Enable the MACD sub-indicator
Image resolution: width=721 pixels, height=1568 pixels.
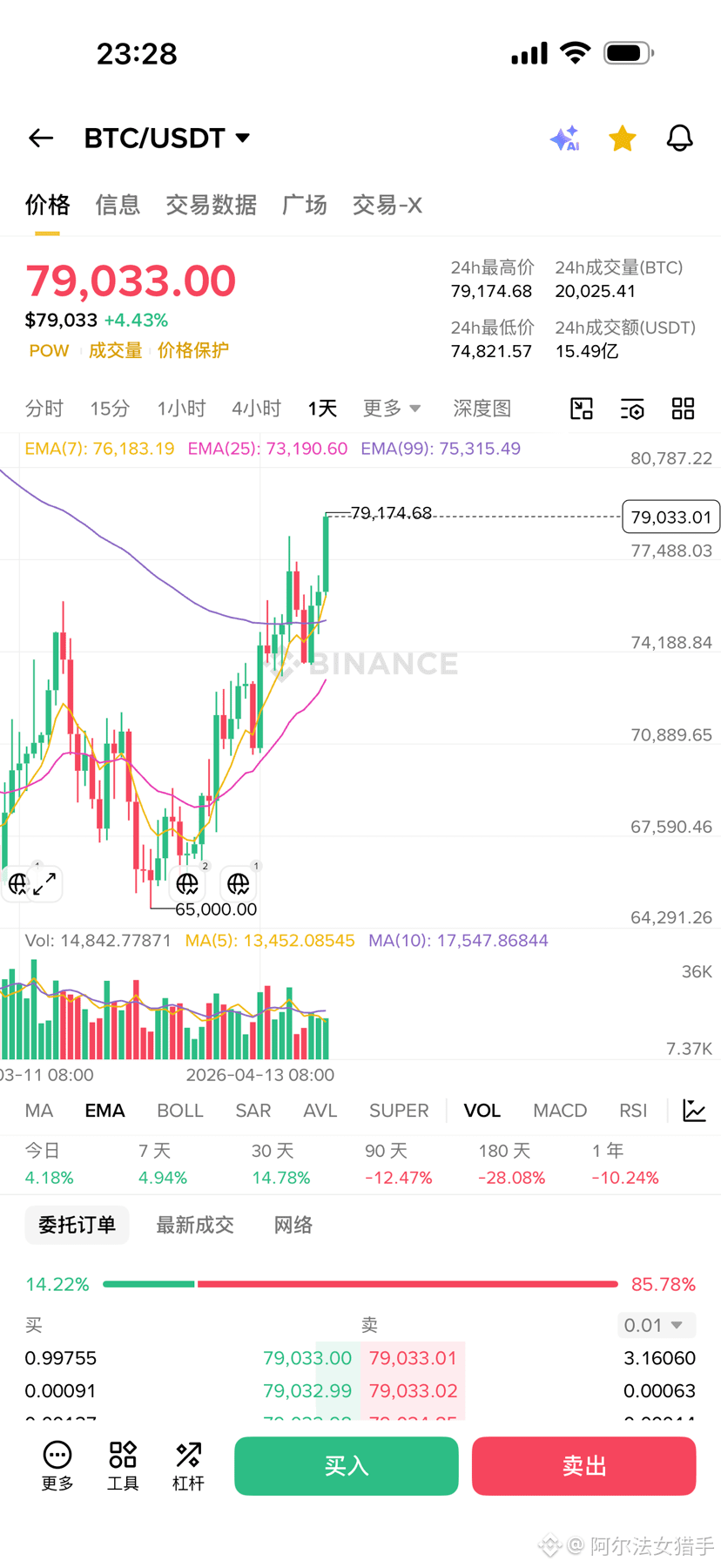[x=560, y=1111]
